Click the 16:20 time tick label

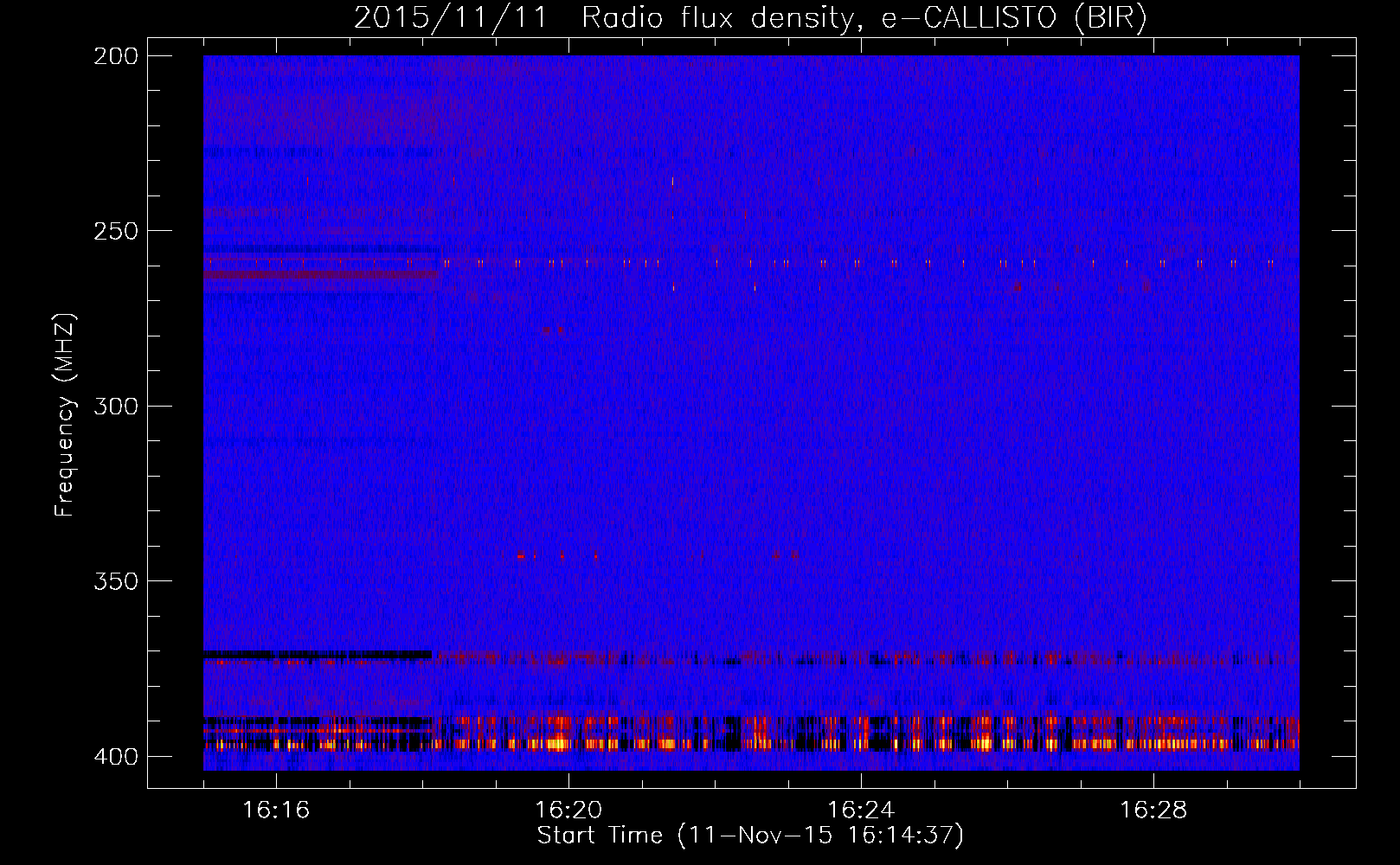(x=568, y=810)
